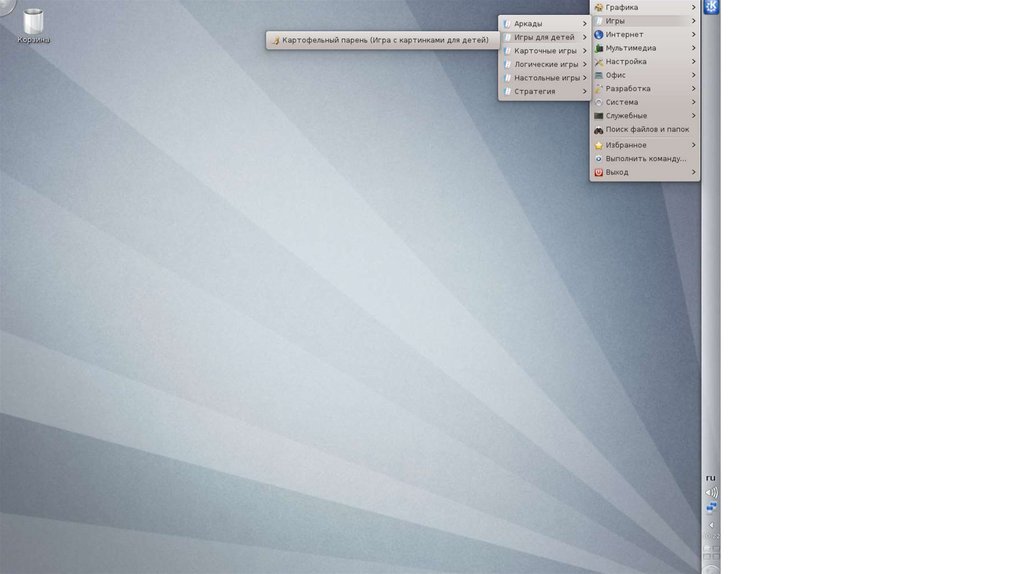
Task: Click the binoculars icon for file search
Action: point(598,130)
